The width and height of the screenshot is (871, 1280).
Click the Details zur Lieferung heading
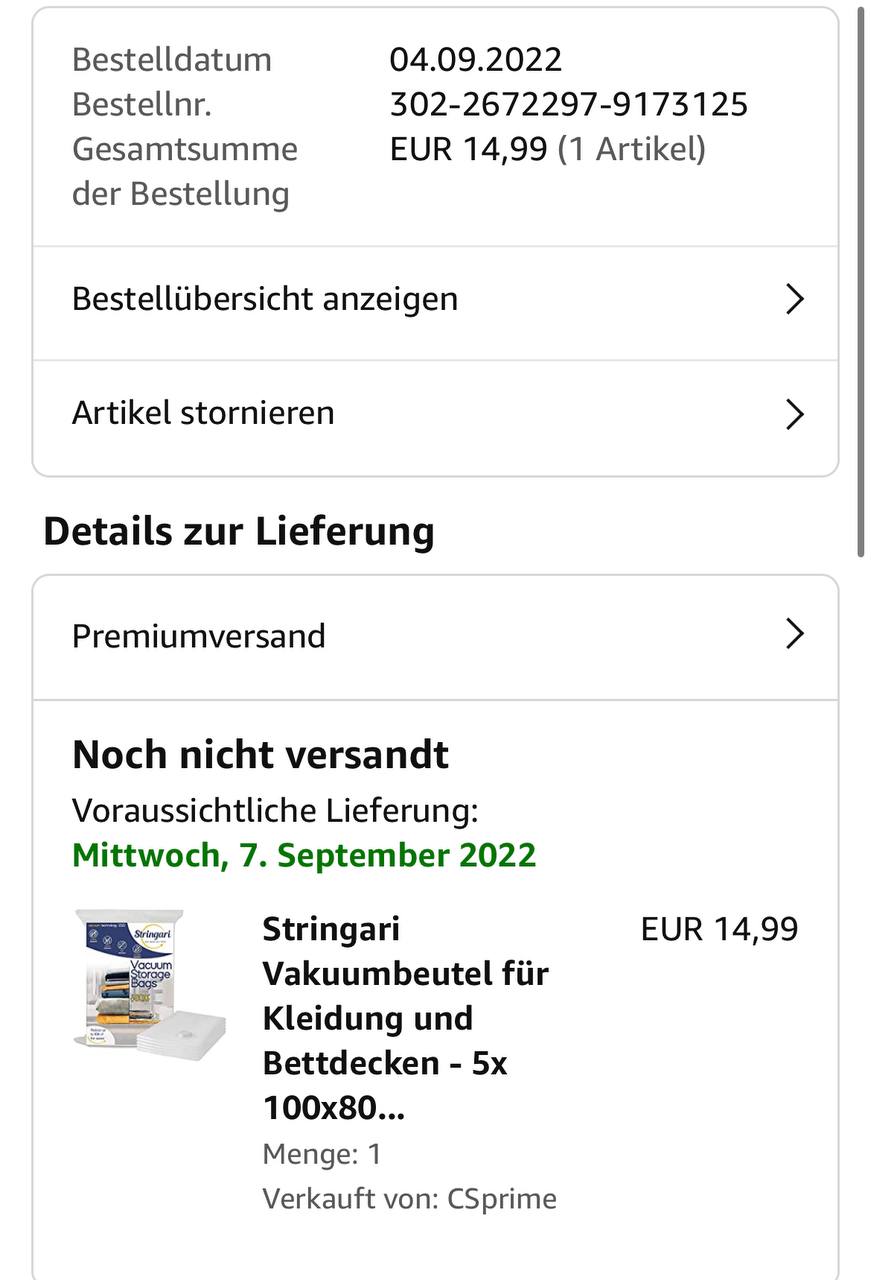238,531
